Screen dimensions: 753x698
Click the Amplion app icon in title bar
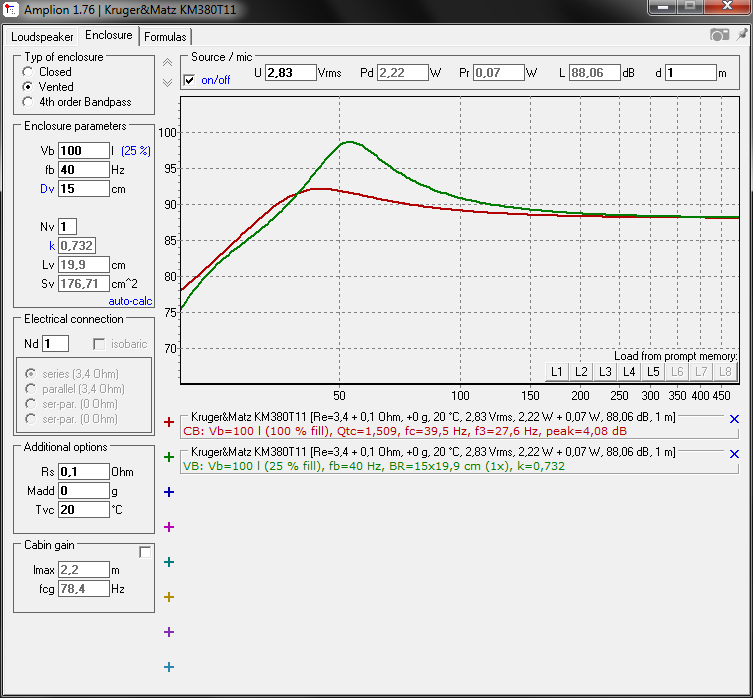point(11,9)
